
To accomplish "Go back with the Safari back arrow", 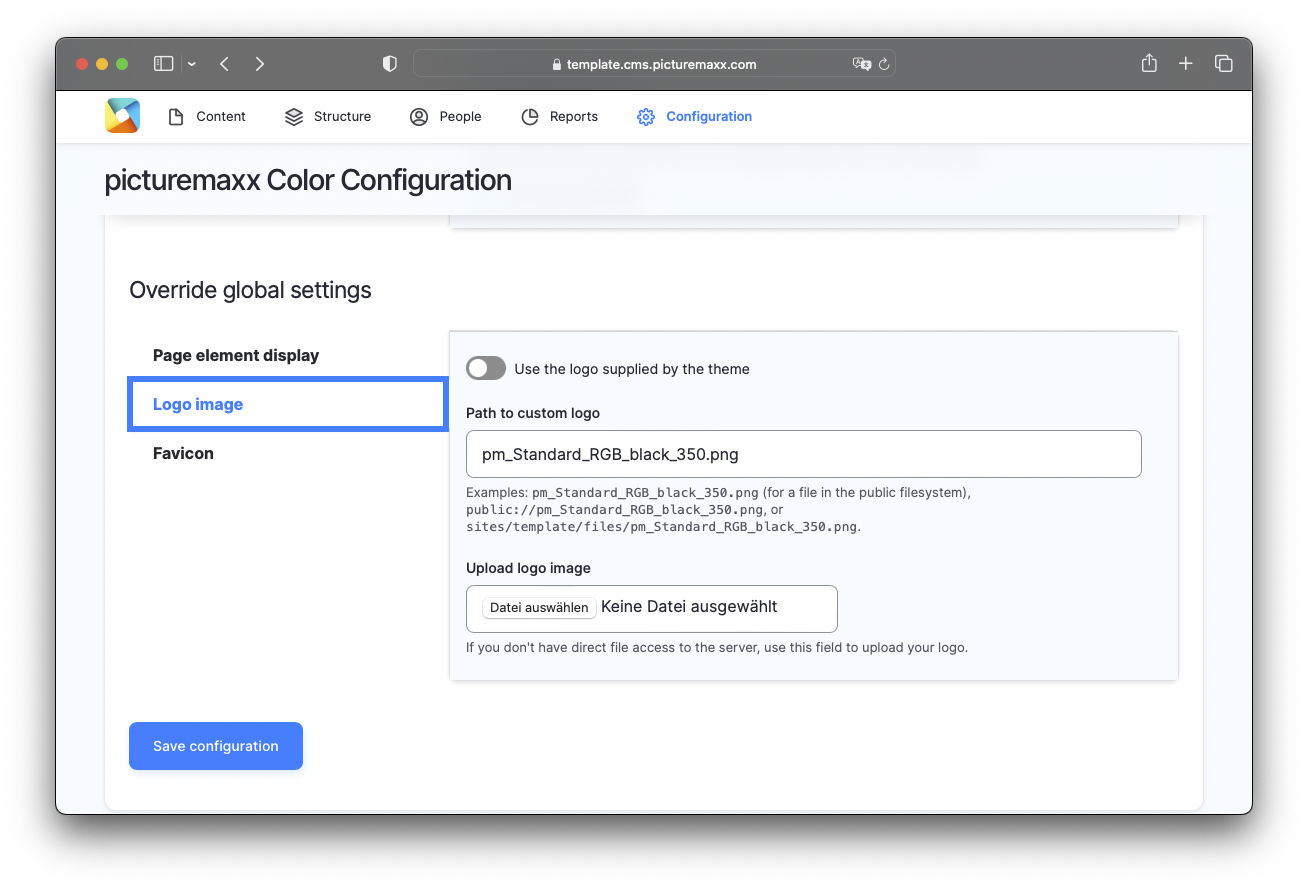I will coord(225,64).
